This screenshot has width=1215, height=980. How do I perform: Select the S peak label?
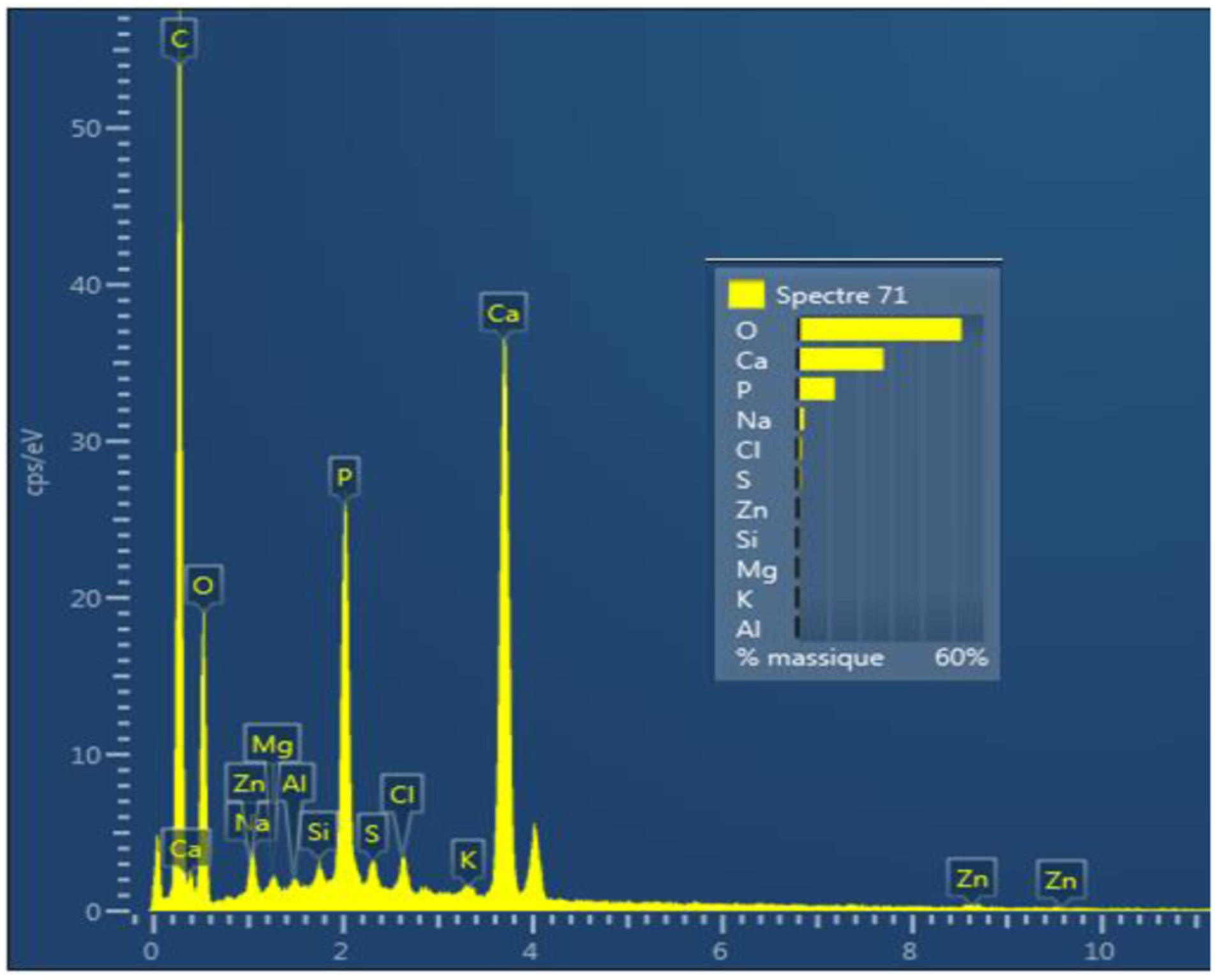372,833
